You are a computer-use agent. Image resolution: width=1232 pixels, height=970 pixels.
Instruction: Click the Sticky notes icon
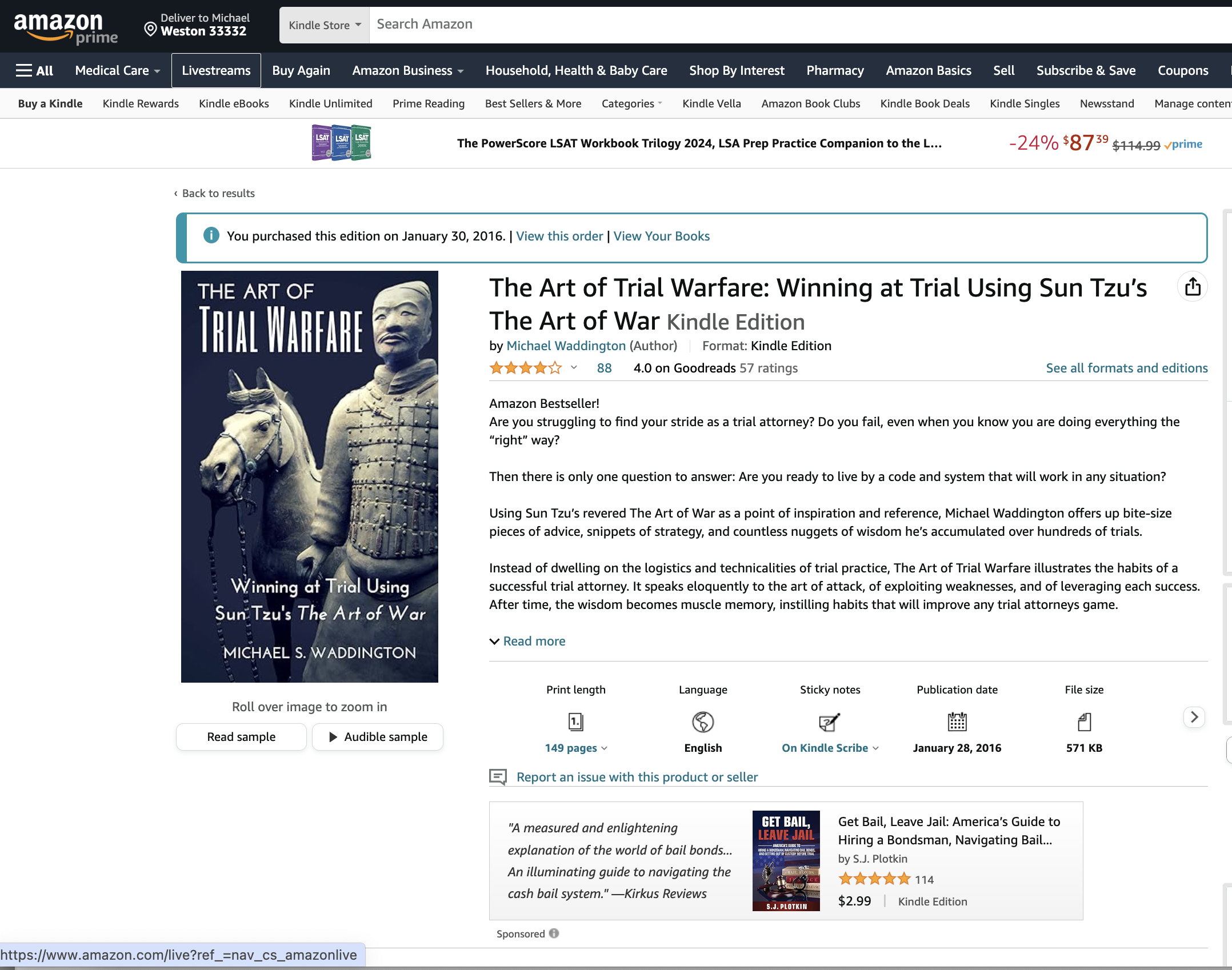[830, 722]
